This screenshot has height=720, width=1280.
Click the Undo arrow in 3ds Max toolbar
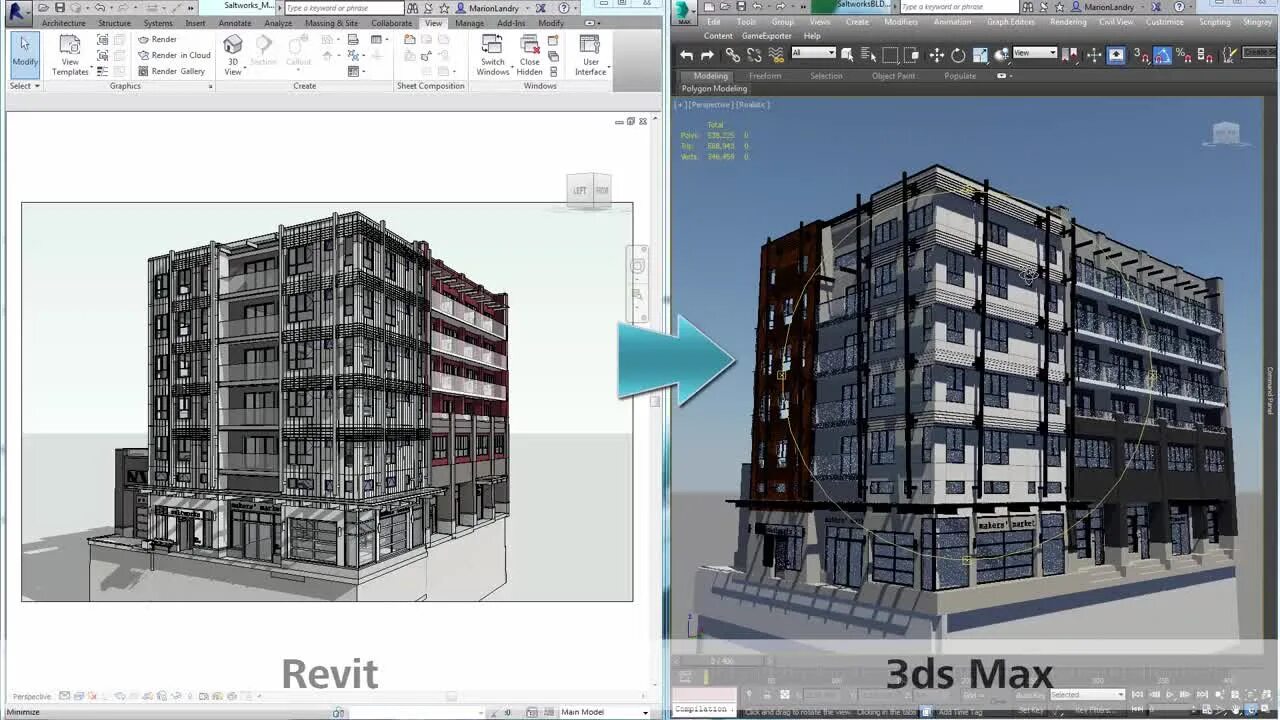point(685,55)
